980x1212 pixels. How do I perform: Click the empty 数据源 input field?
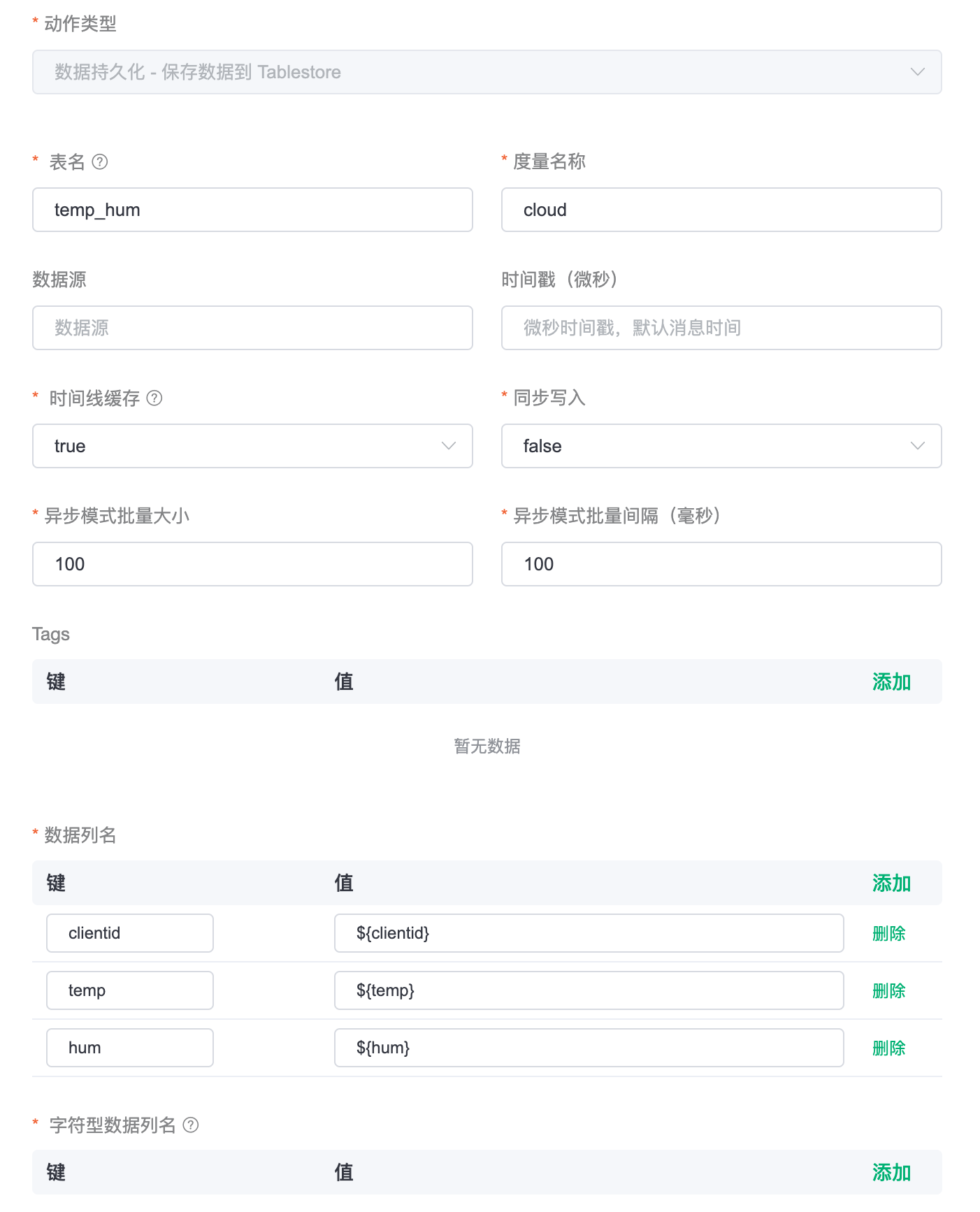[x=252, y=328]
